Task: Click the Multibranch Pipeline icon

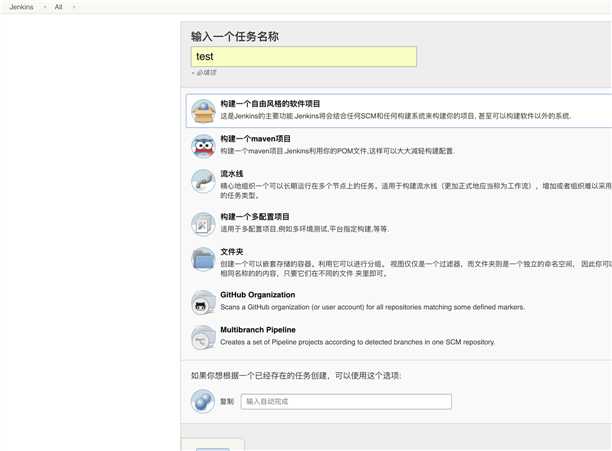Action: pyautogui.click(x=203, y=337)
